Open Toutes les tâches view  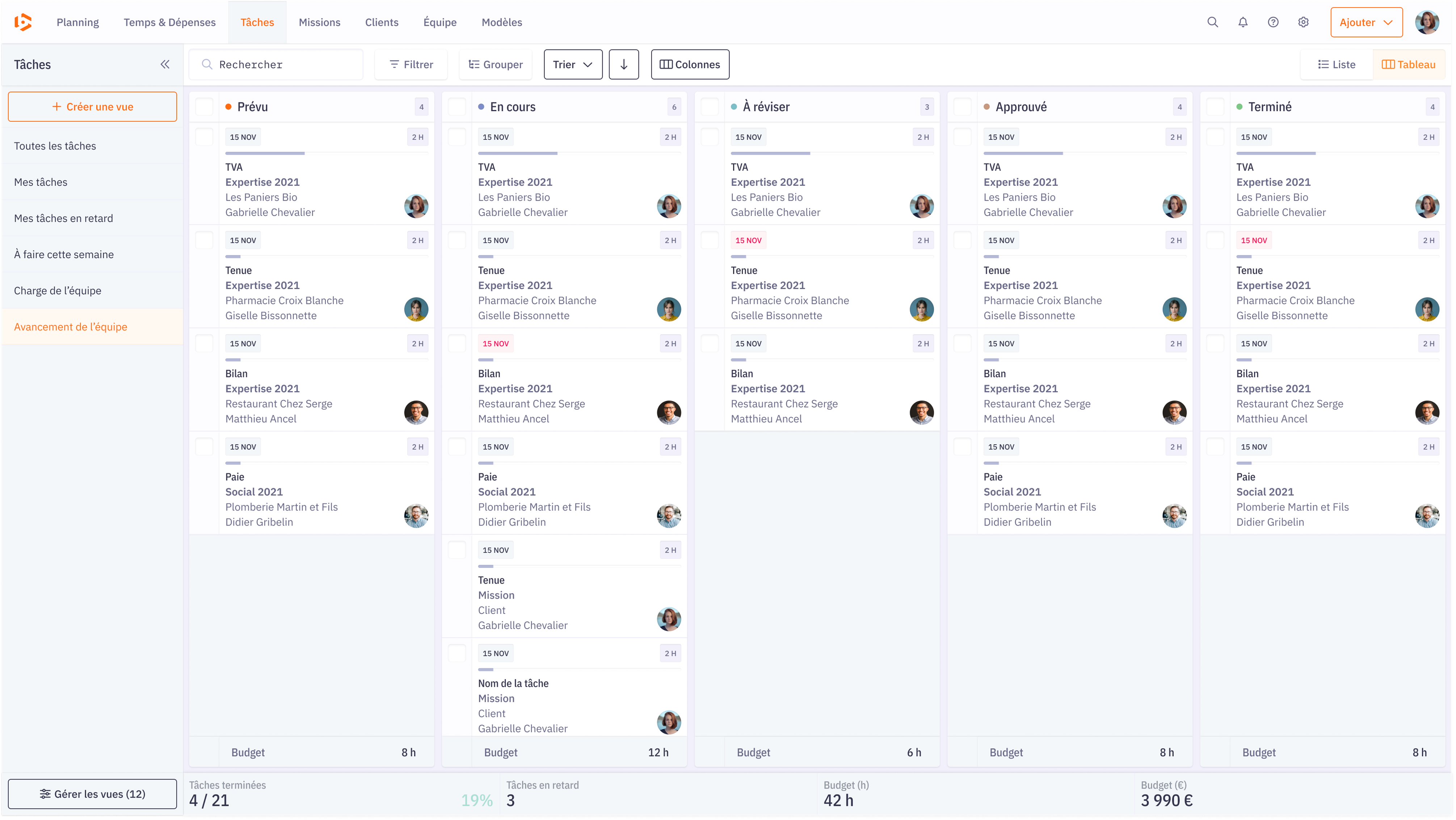point(92,146)
